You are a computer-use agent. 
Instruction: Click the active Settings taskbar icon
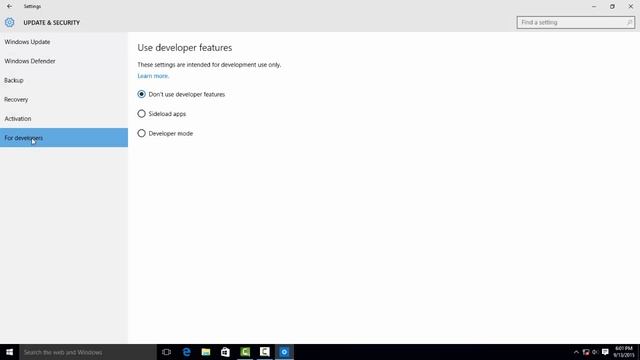click(284, 352)
